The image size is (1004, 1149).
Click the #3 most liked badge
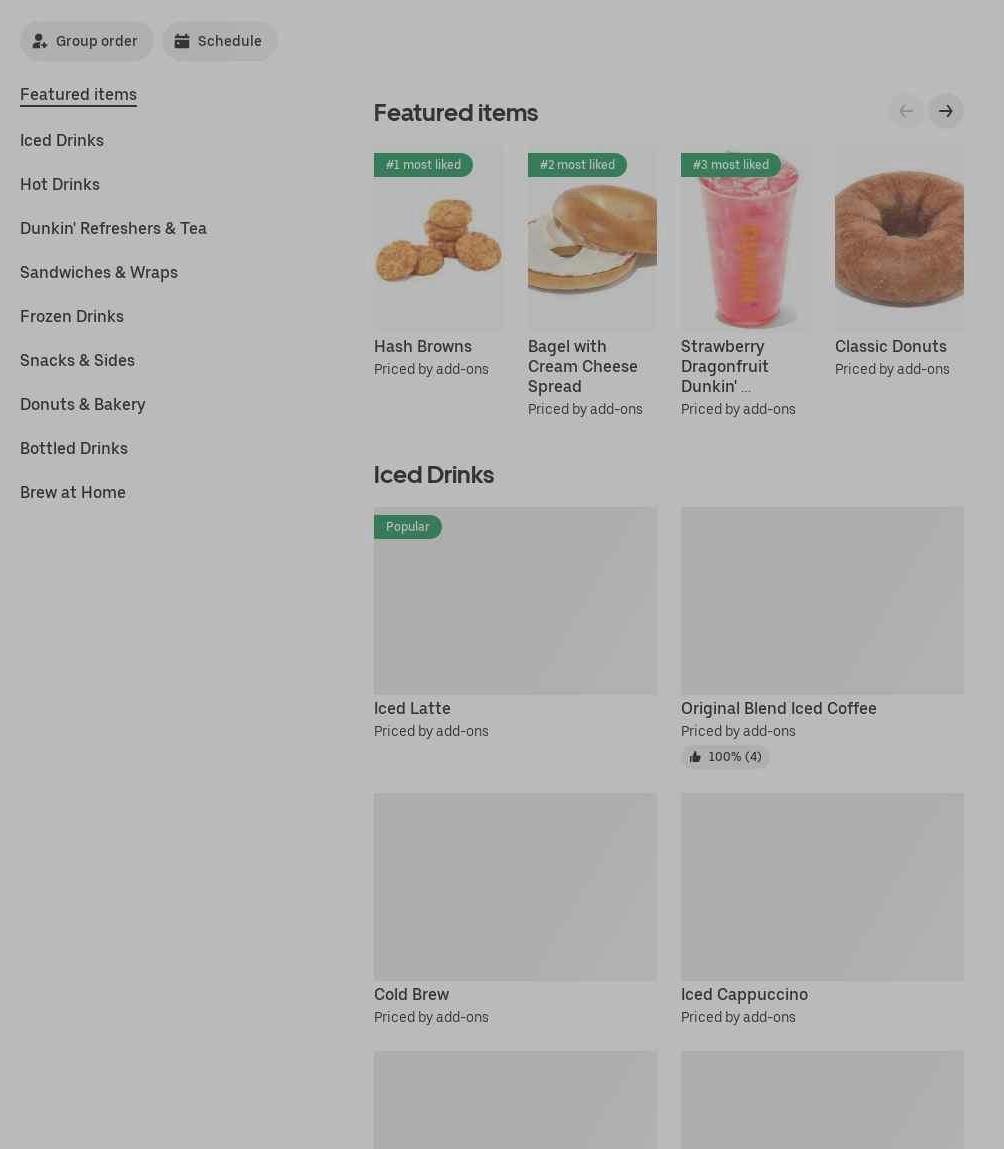[730, 165]
